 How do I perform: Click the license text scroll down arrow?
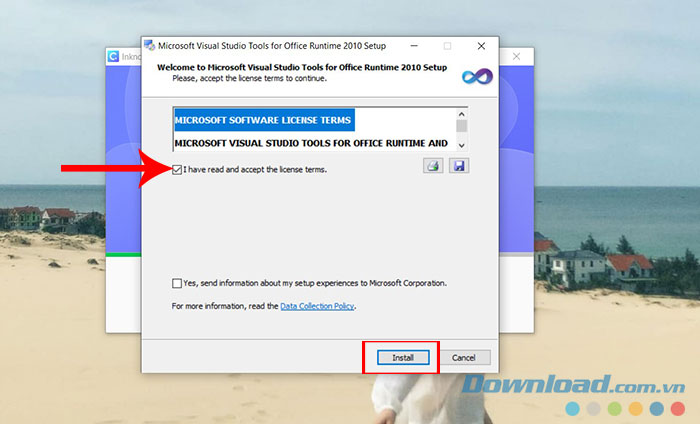pyautogui.click(x=462, y=145)
